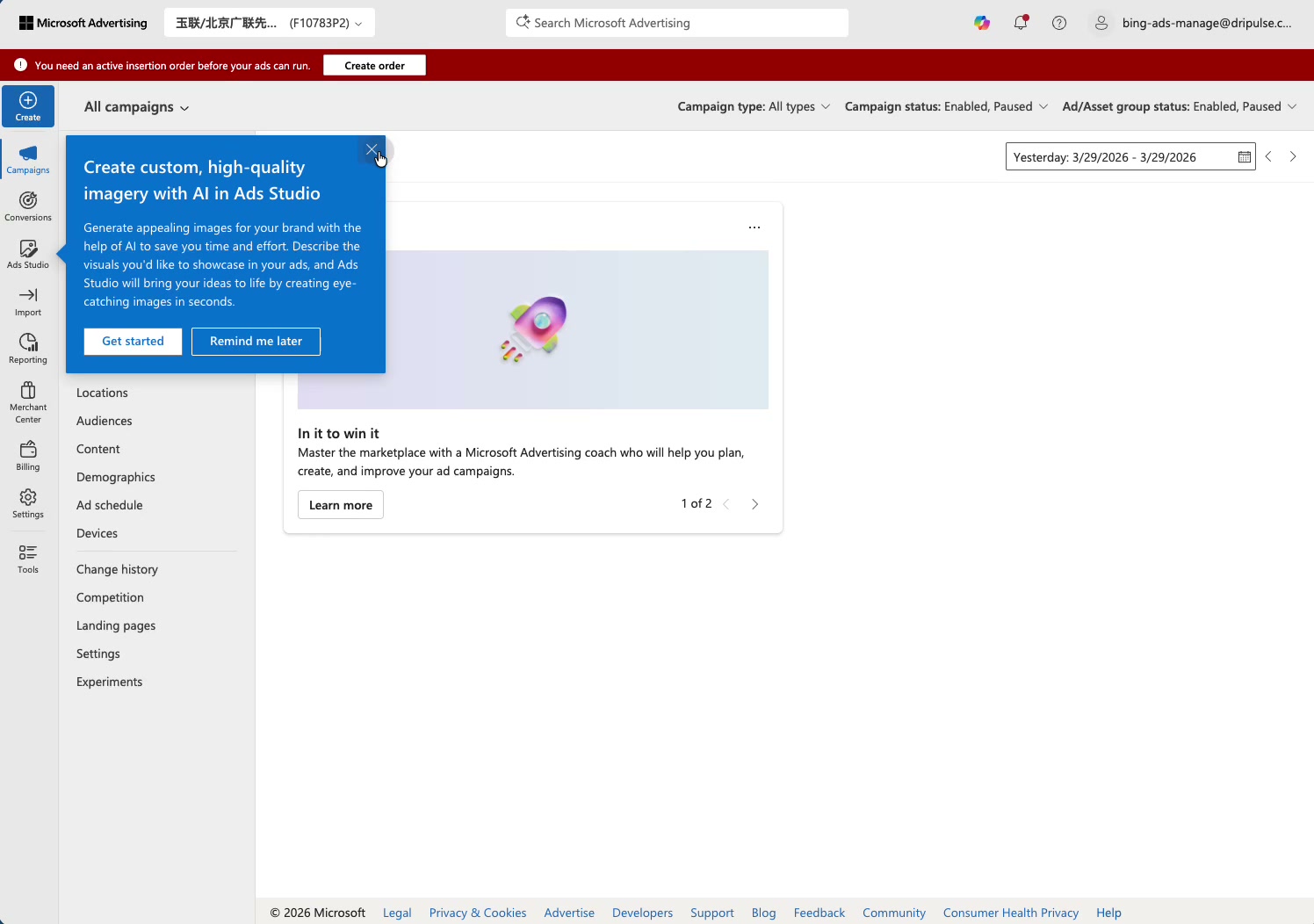
Task: Click Get started button
Action: pos(133,342)
